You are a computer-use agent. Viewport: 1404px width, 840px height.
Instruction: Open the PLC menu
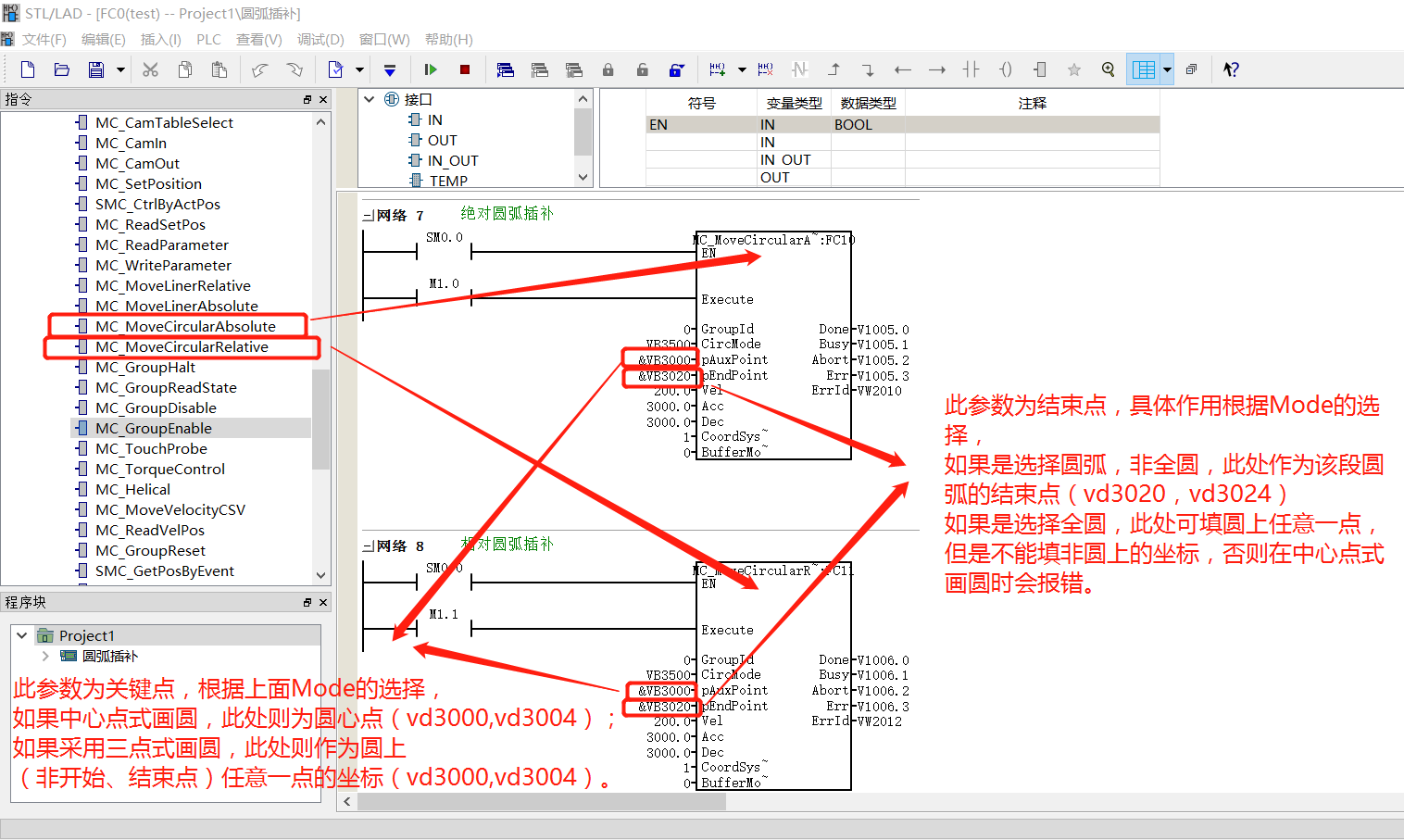(x=209, y=40)
